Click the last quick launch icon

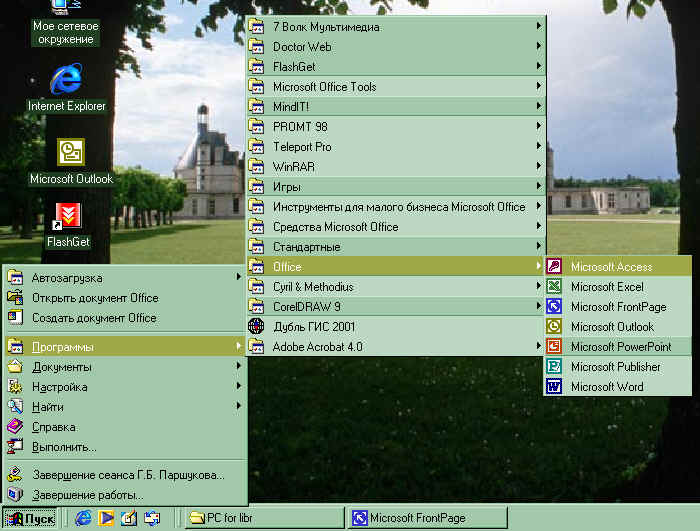point(152,518)
